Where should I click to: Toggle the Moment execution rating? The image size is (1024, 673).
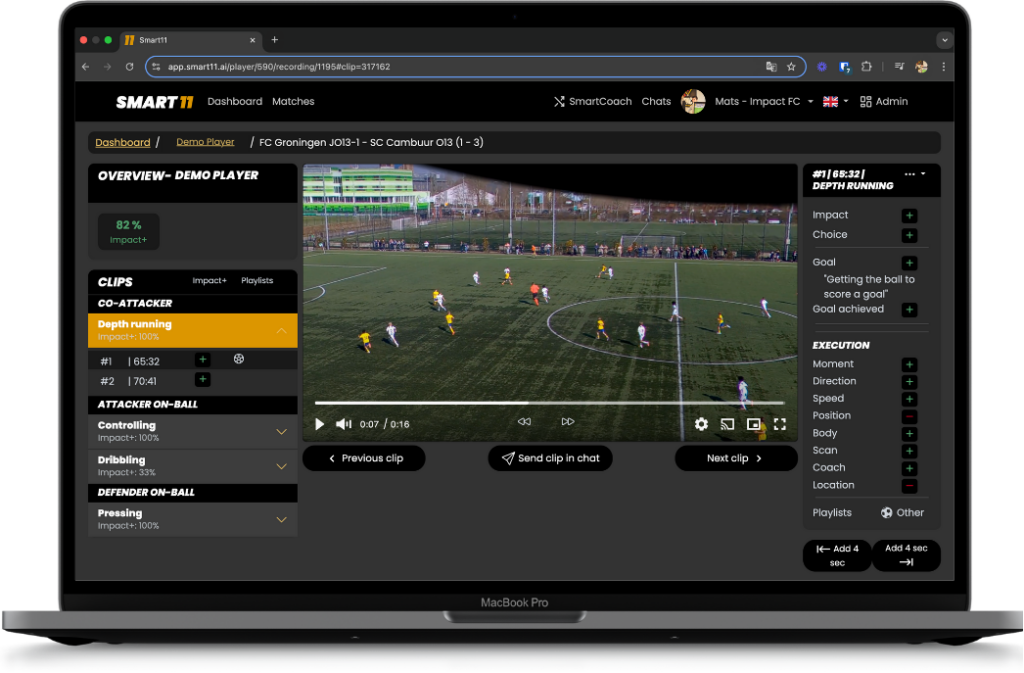909,364
